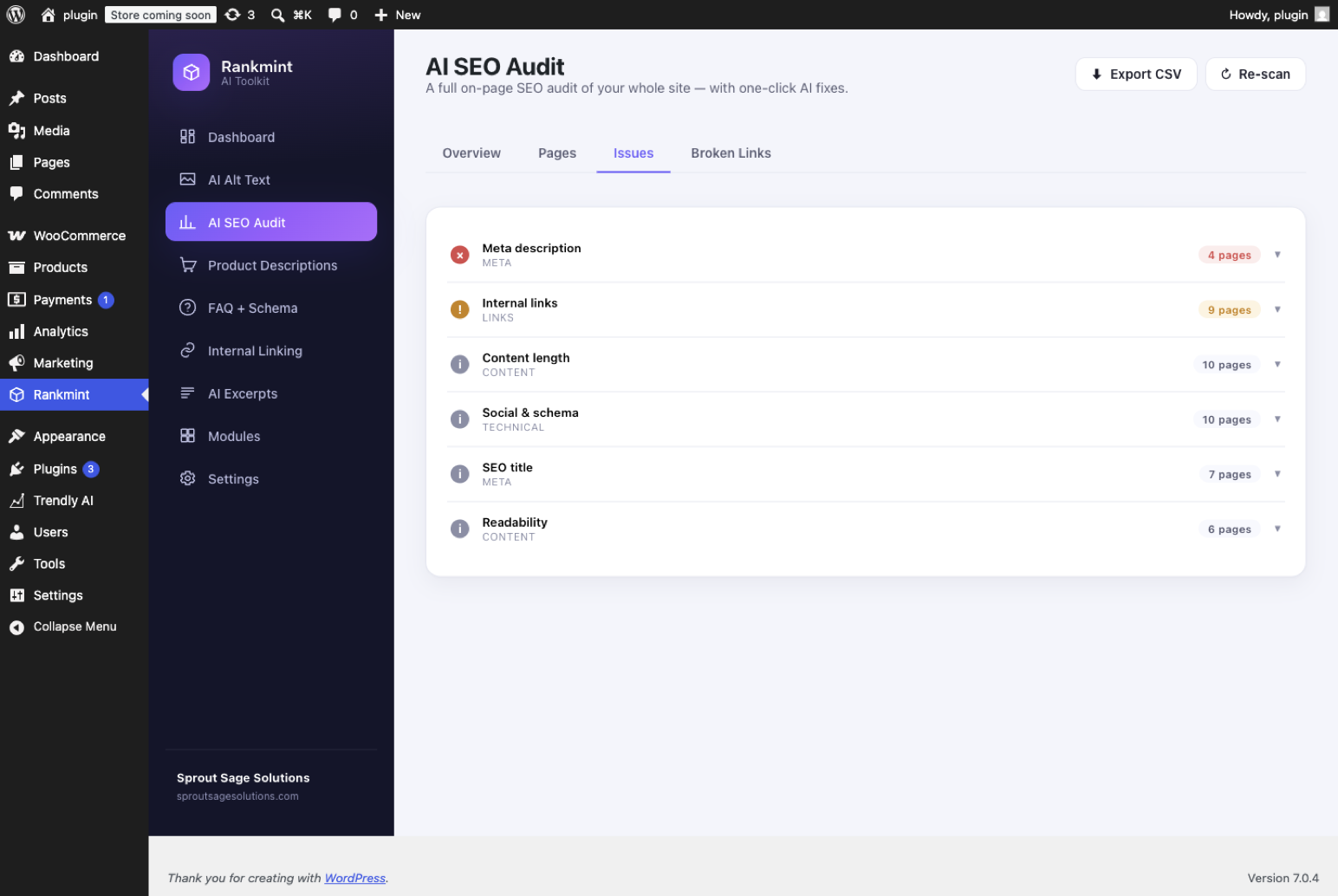
Task: Open Appearance in the admin menu
Action: click(75, 437)
